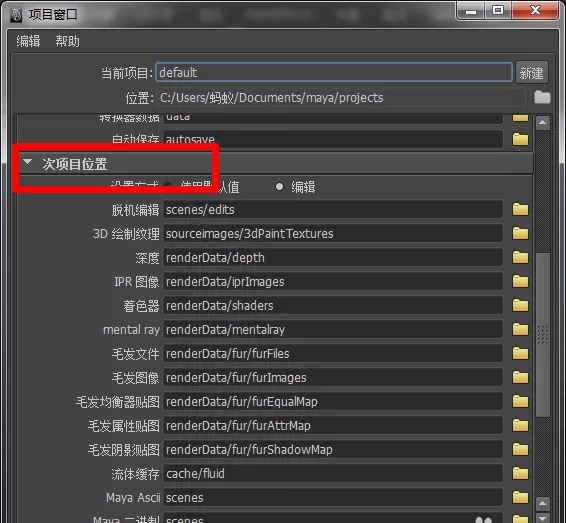This screenshot has width=566, height=523.
Task: Browse folder for scenes/edits path
Action: coord(520,210)
